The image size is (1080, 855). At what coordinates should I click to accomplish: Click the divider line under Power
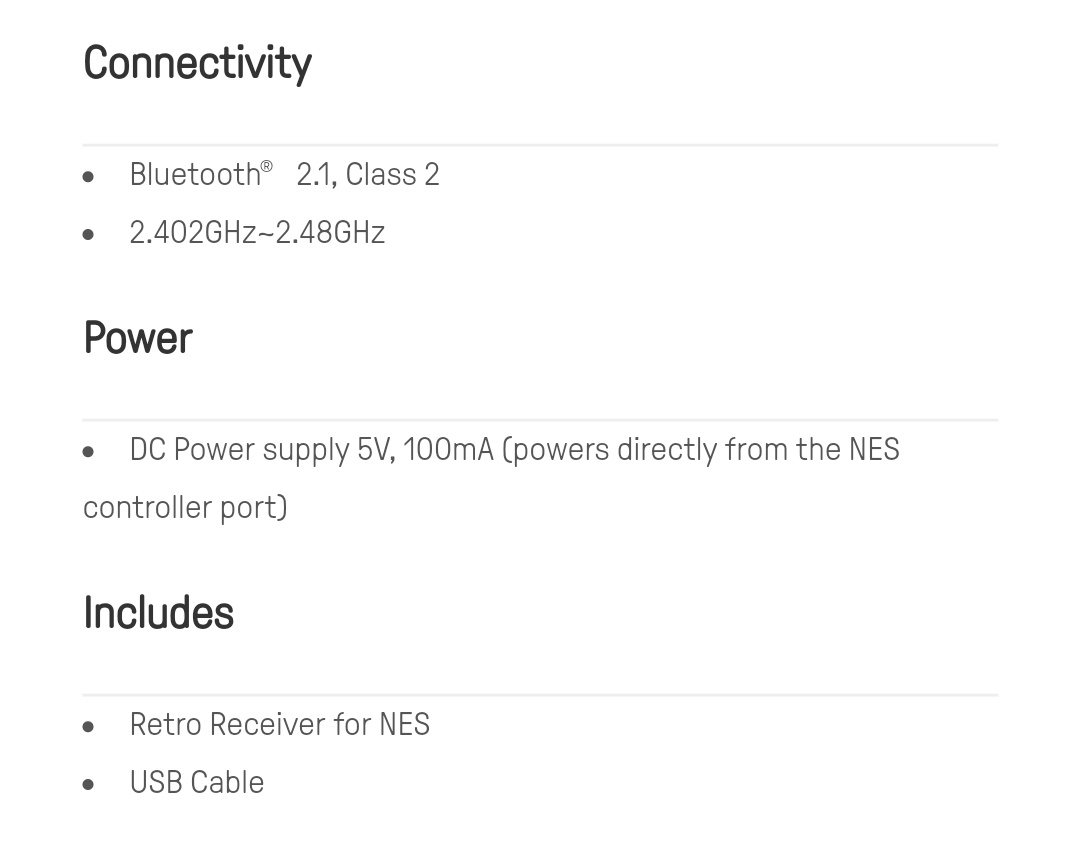[540, 420]
